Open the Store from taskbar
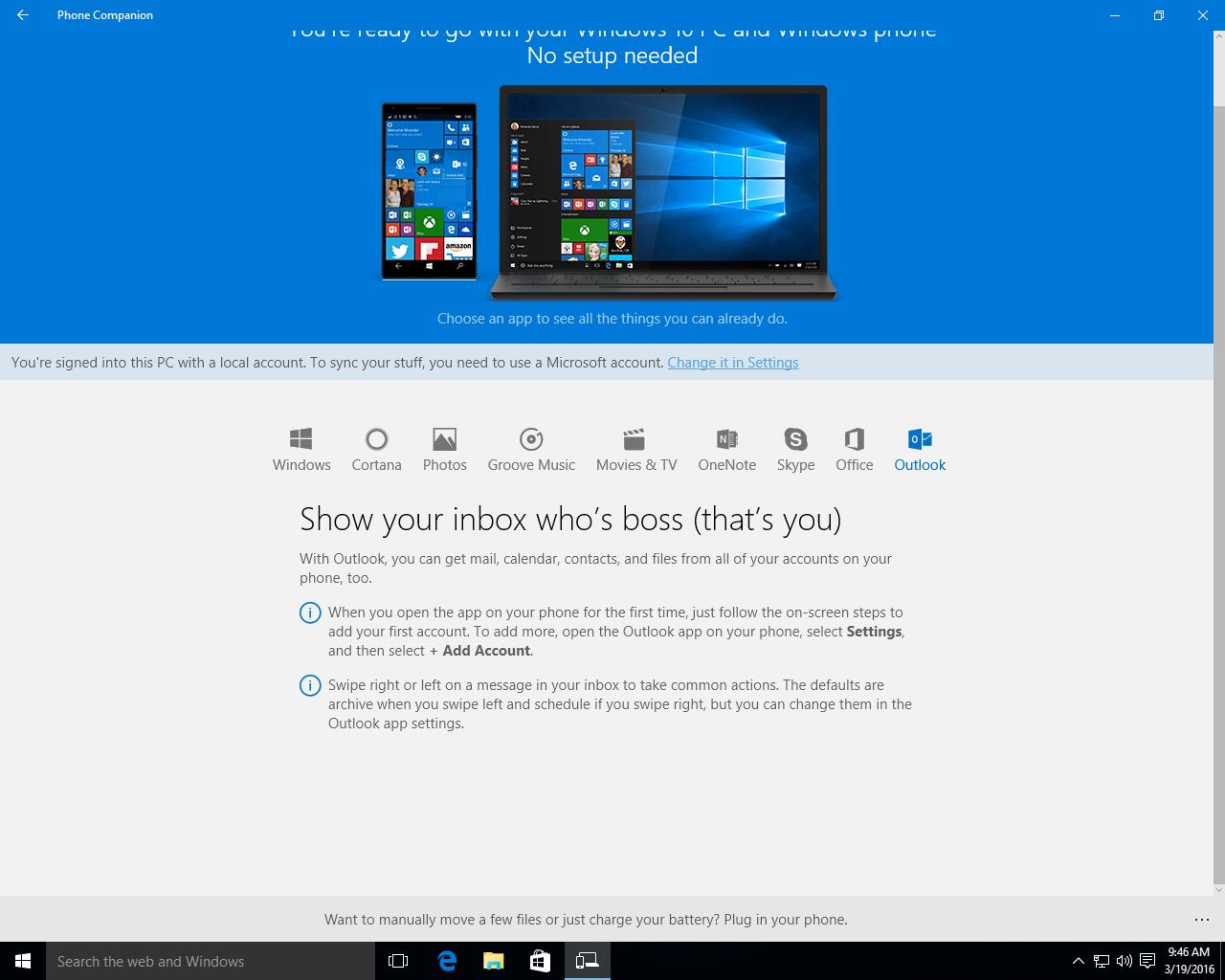The image size is (1225, 980). [x=540, y=961]
